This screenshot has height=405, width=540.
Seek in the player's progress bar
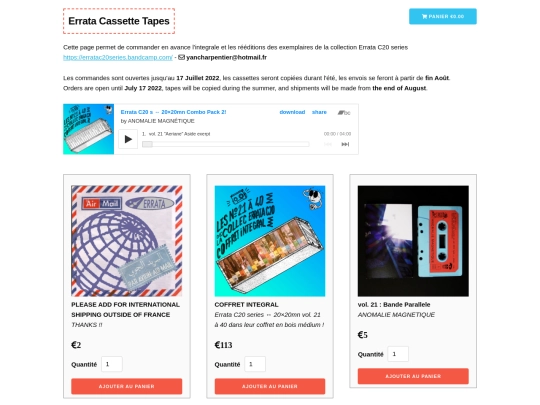[x=226, y=144]
